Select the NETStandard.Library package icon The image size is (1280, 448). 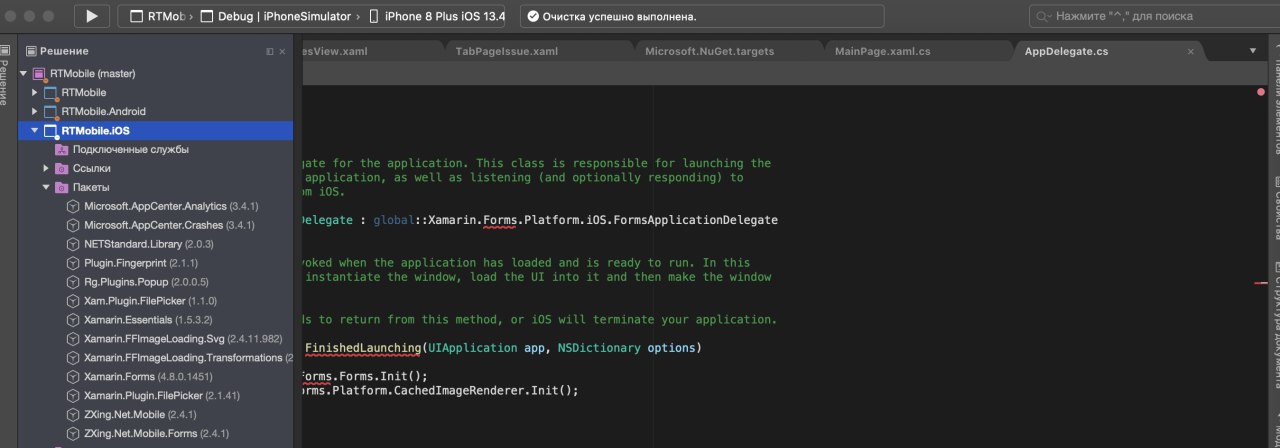pyautogui.click(x=73, y=244)
